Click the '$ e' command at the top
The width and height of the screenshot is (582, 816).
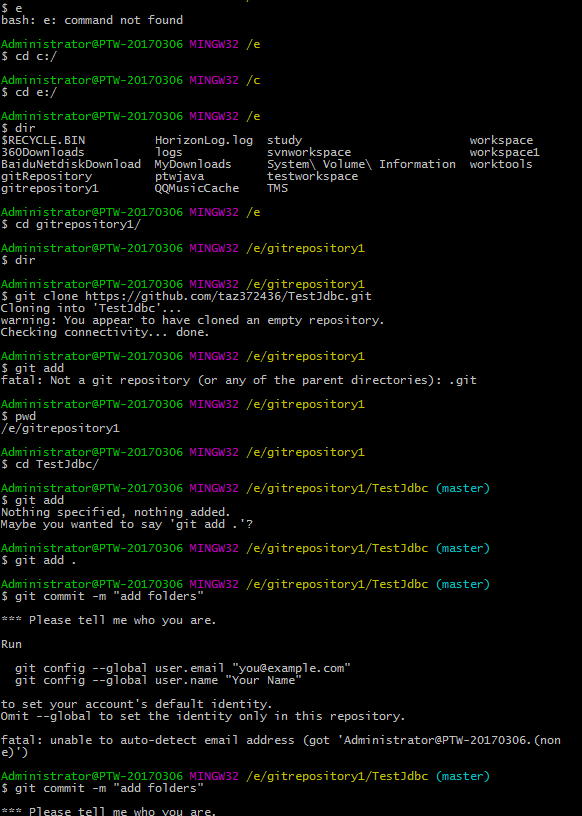point(11,8)
